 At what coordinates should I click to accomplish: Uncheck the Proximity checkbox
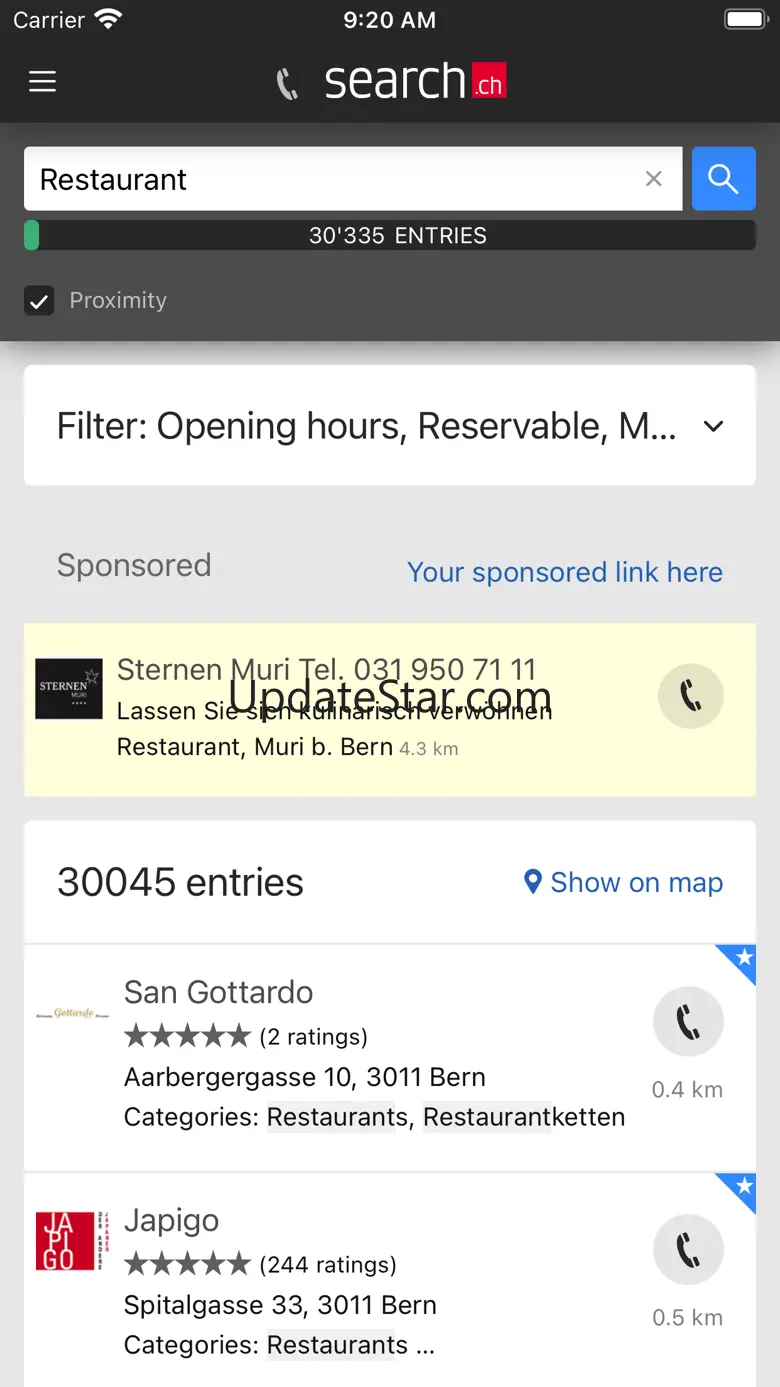pyautogui.click(x=39, y=300)
